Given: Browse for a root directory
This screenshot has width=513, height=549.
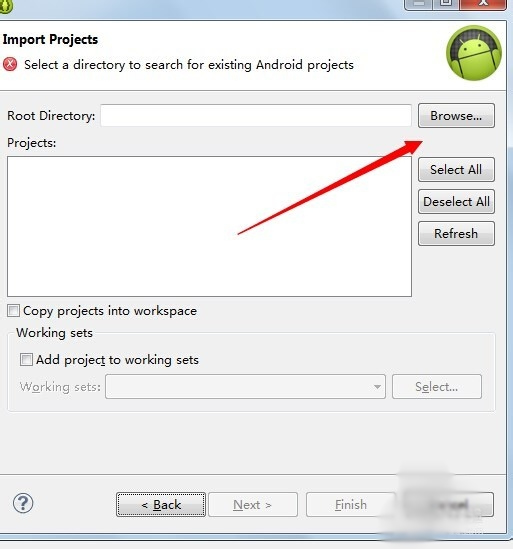Looking at the screenshot, I should coord(456,116).
